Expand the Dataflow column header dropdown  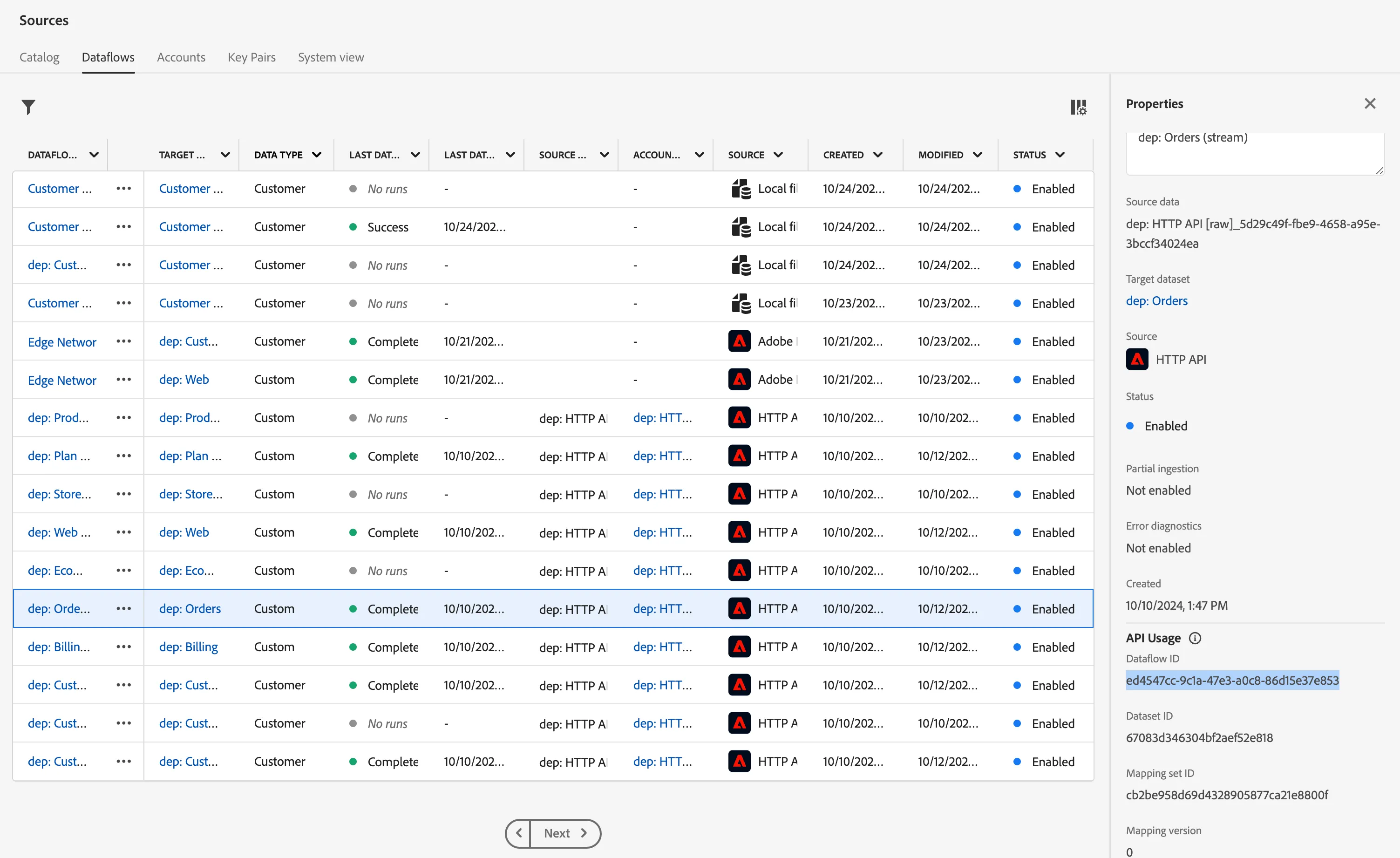[94, 155]
